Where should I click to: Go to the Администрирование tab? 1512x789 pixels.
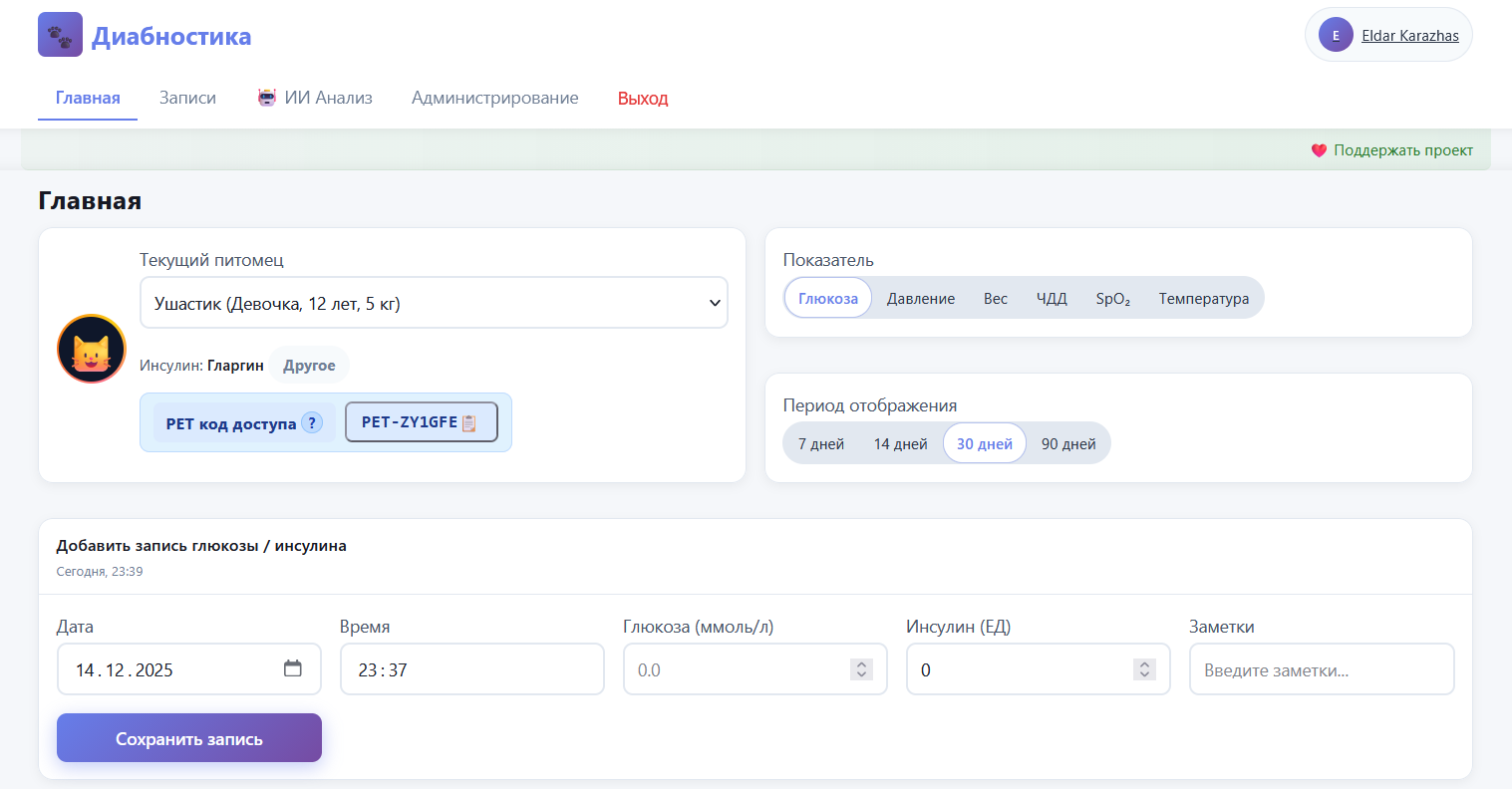click(494, 98)
